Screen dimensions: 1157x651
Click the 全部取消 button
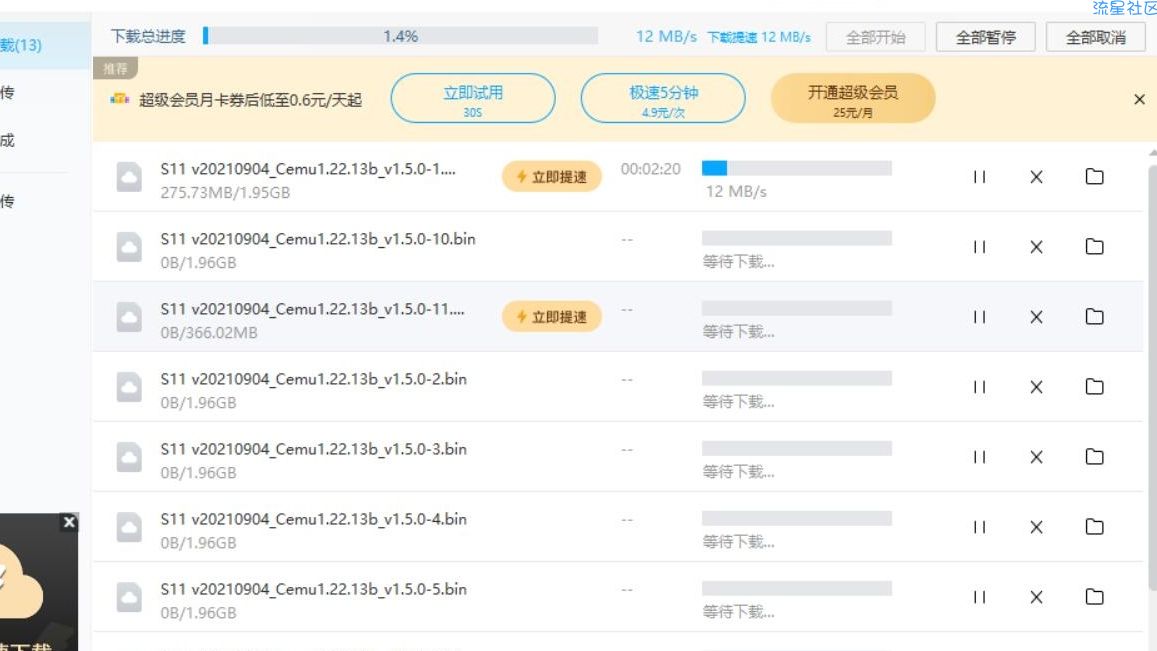(1095, 37)
